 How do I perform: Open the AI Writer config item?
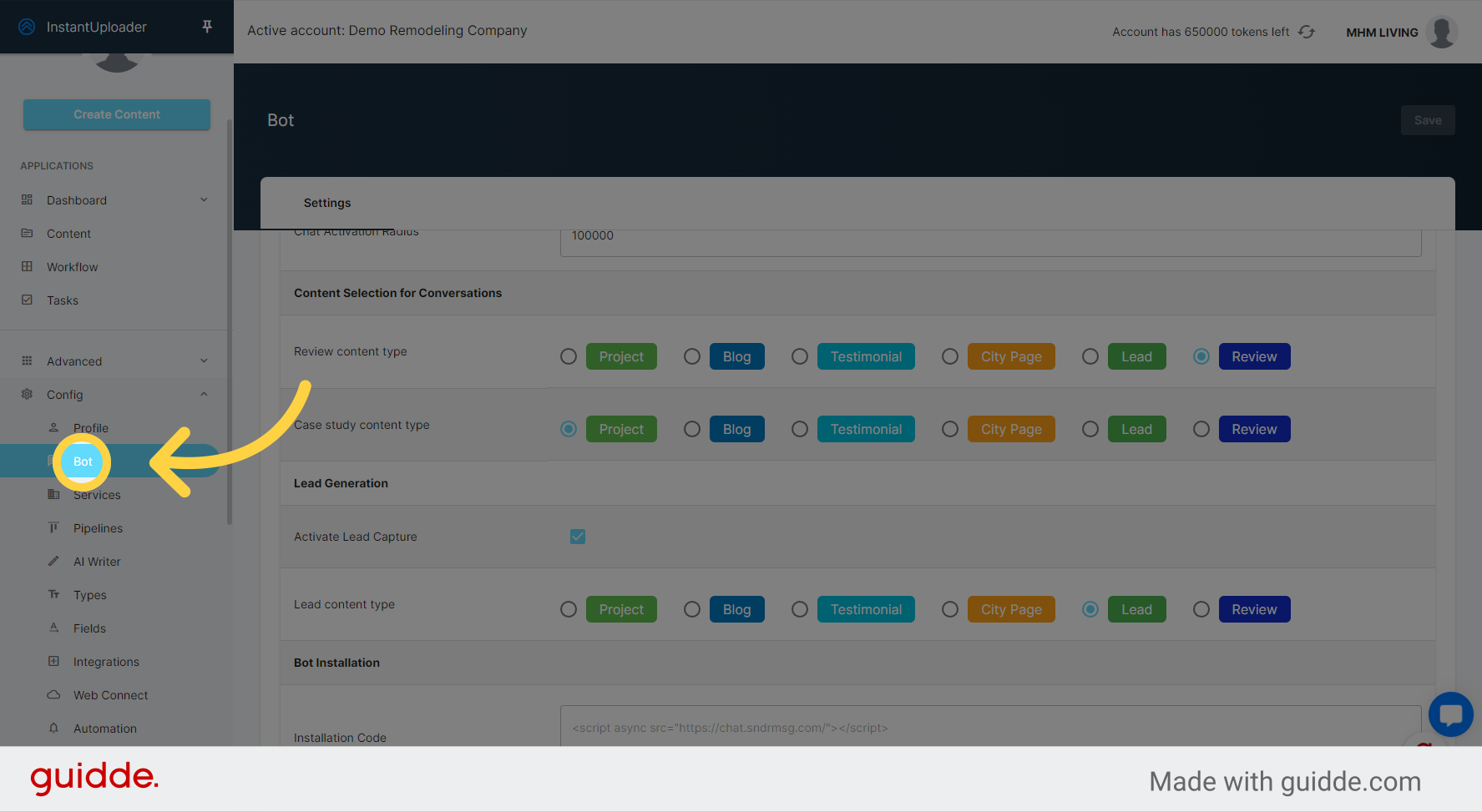click(53, 561)
